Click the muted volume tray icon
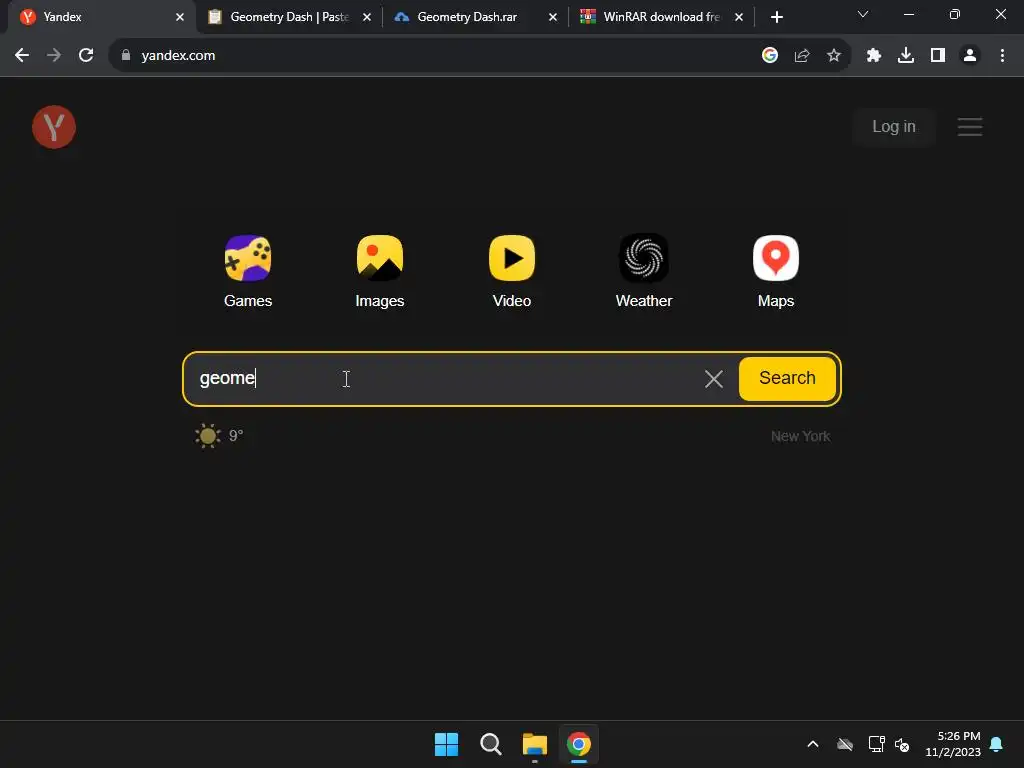The image size is (1024, 768). point(902,744)
